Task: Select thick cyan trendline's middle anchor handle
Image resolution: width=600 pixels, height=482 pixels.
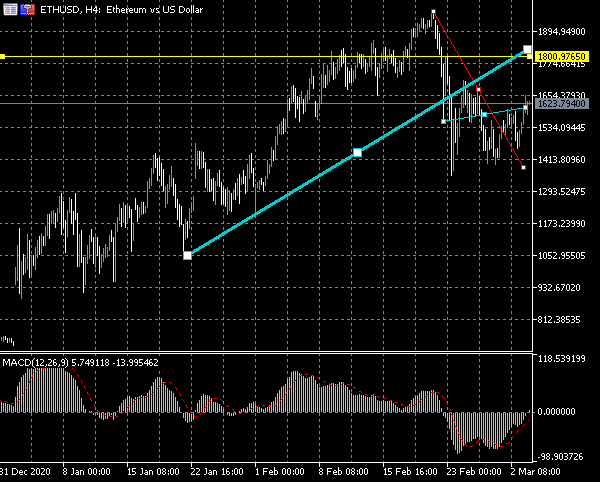Action: (x=357, y=153)
